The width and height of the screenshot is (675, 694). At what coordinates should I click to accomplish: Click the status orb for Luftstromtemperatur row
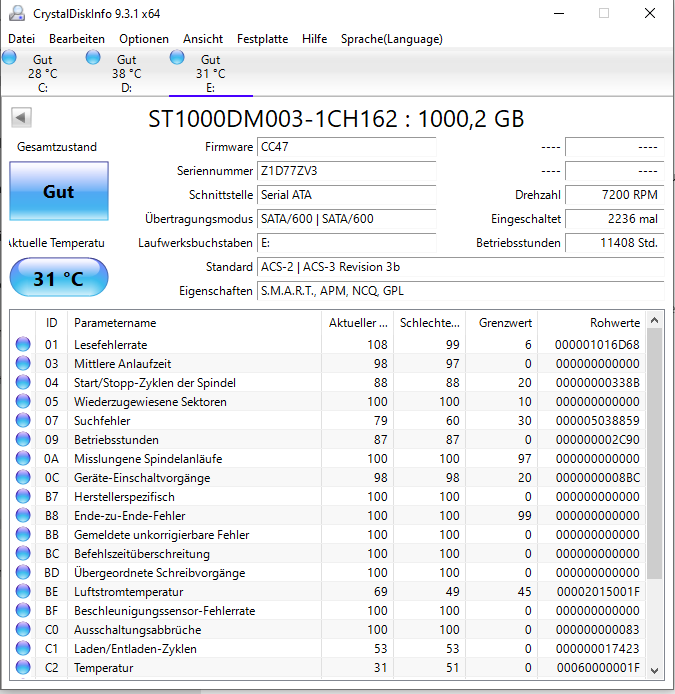click(23, 591)
